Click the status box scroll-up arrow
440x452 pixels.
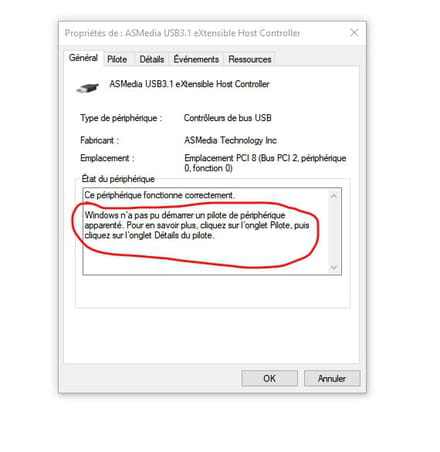(334, 196)
